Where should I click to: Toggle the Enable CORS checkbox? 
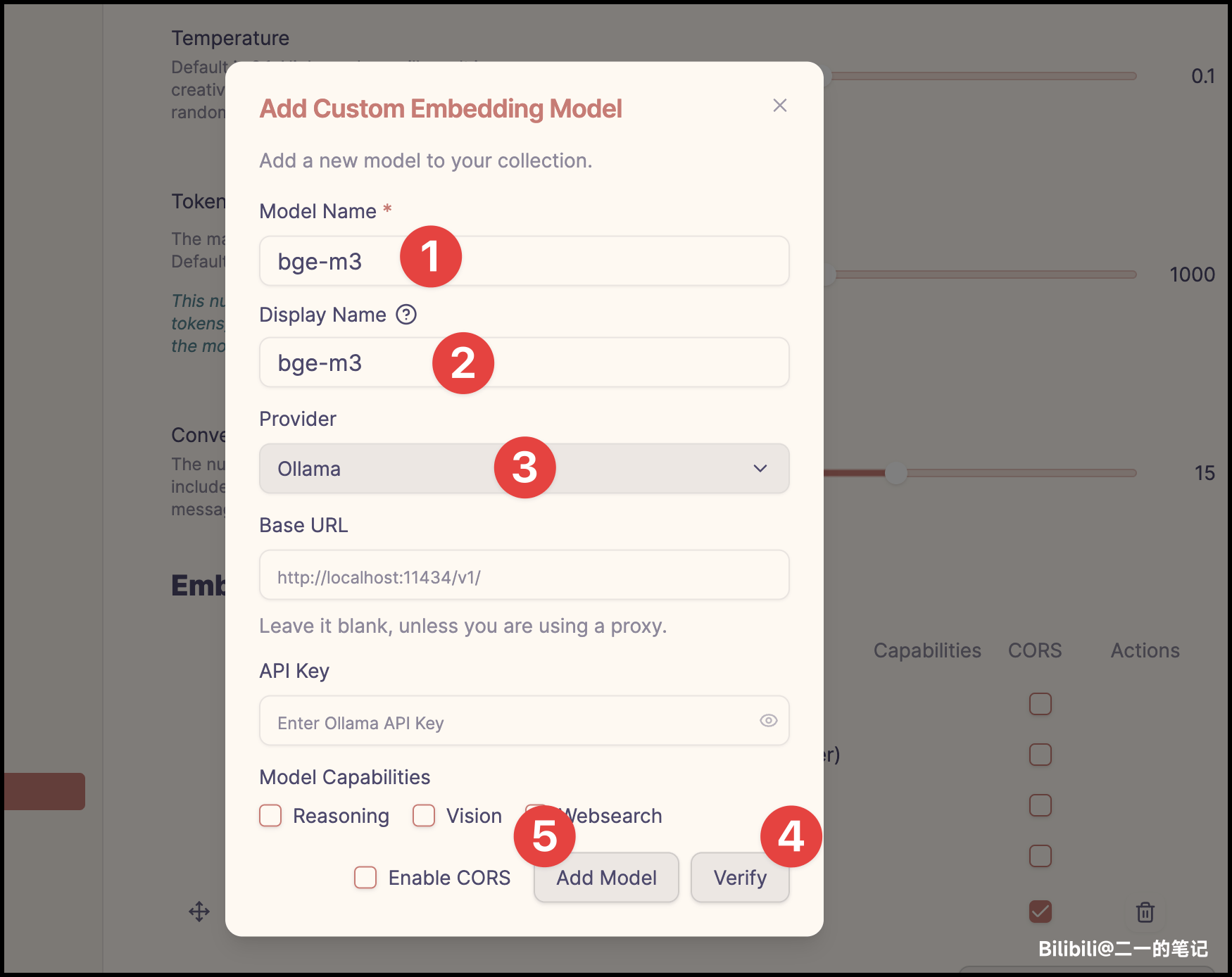coord(365,878)
